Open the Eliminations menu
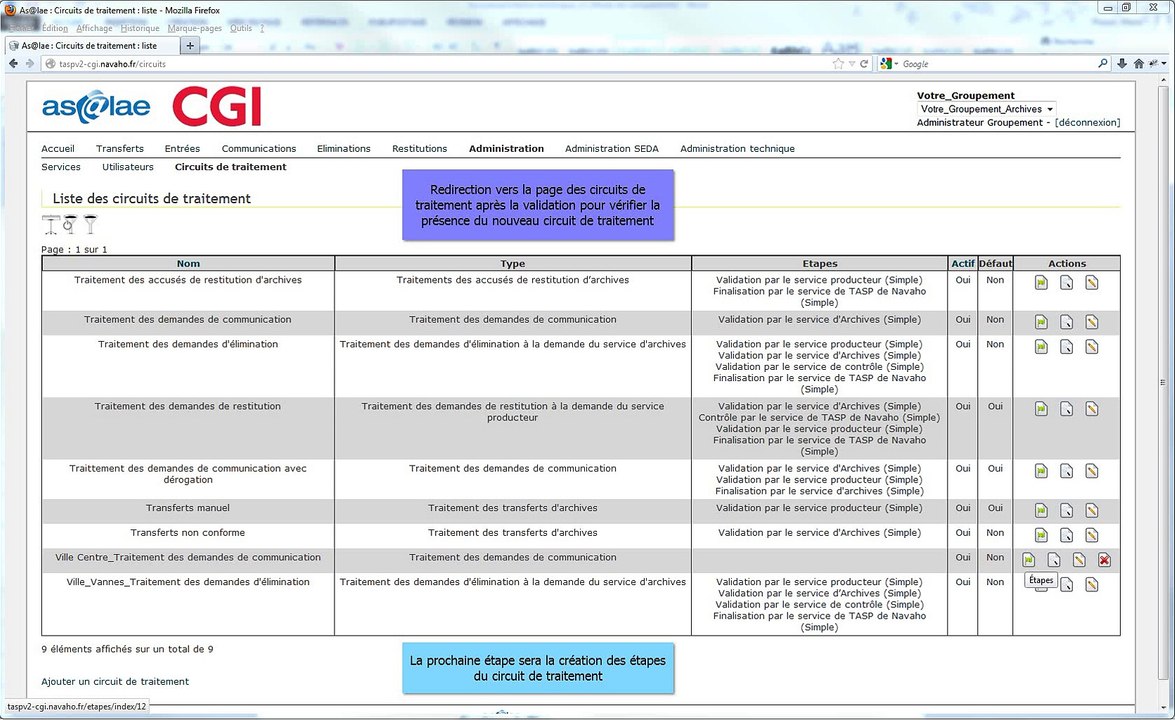The height and width of the screenshot is (720, 1175). coord(344,148)
